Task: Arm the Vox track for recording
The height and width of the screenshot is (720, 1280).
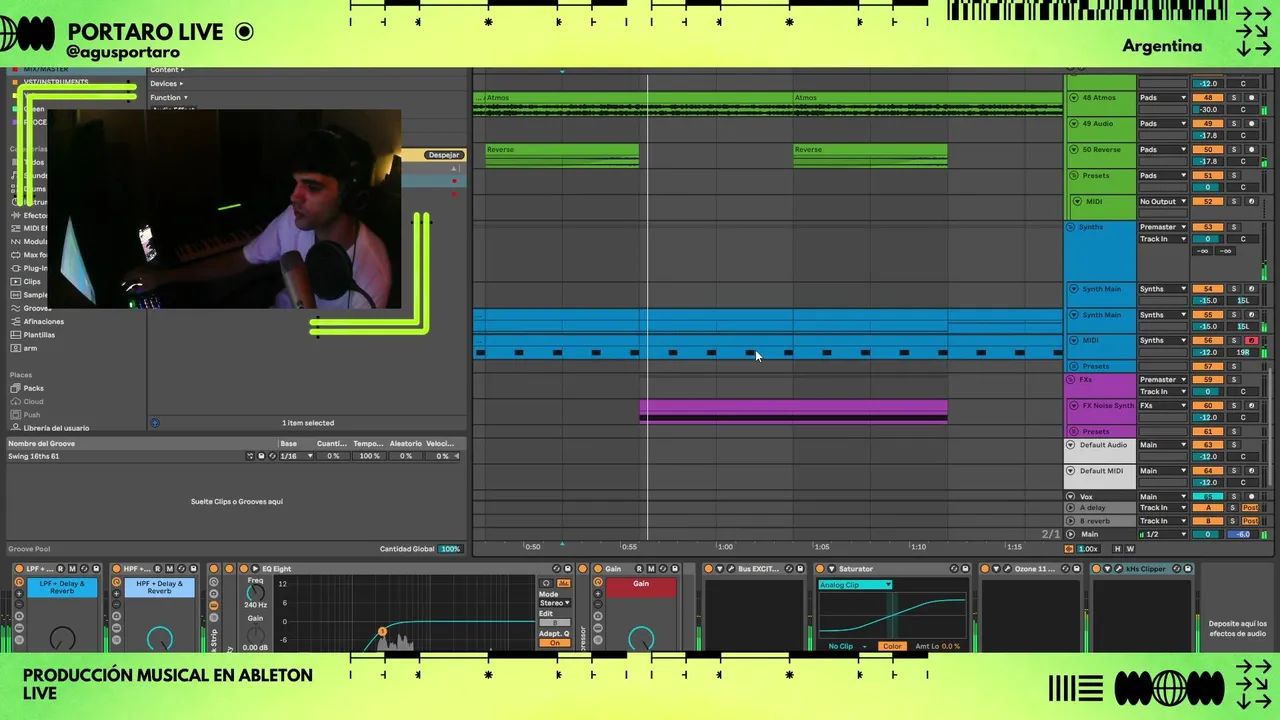Action: [1251, 497]
